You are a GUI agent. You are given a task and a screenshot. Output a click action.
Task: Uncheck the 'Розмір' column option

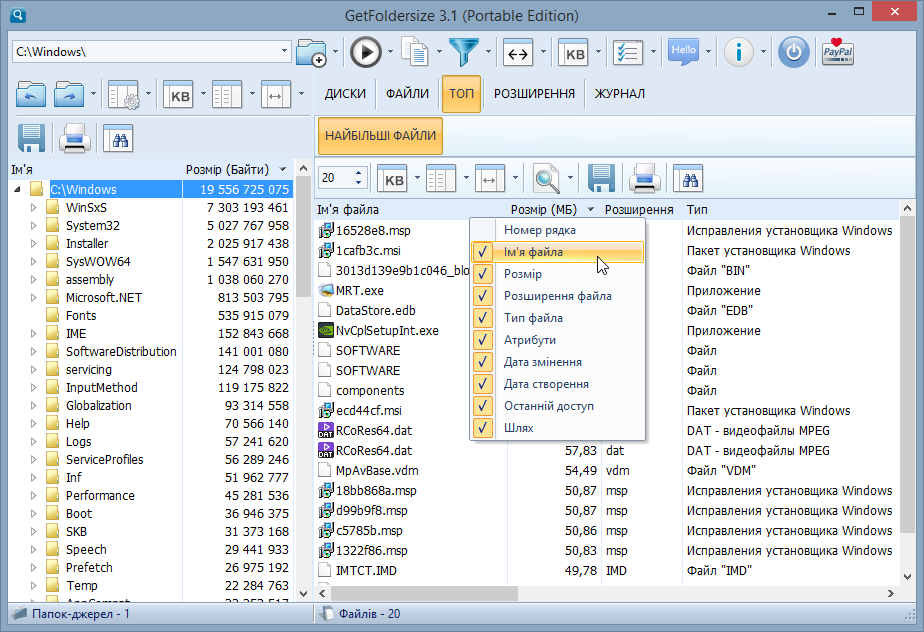tap(557, 274)
